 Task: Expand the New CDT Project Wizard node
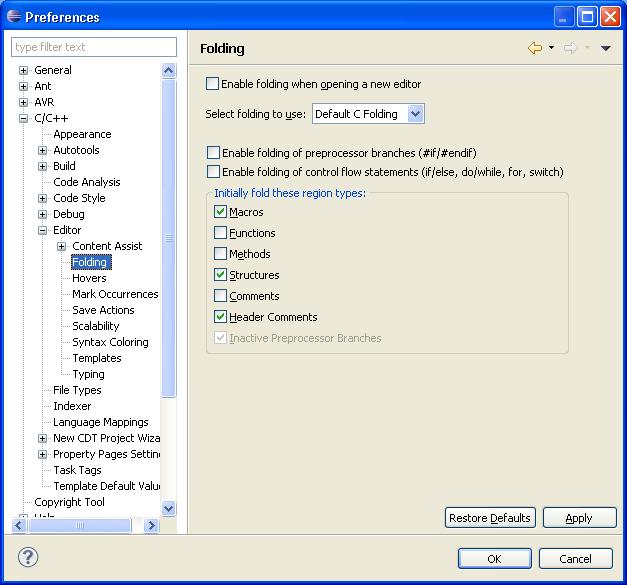click(x=42, y=438)
